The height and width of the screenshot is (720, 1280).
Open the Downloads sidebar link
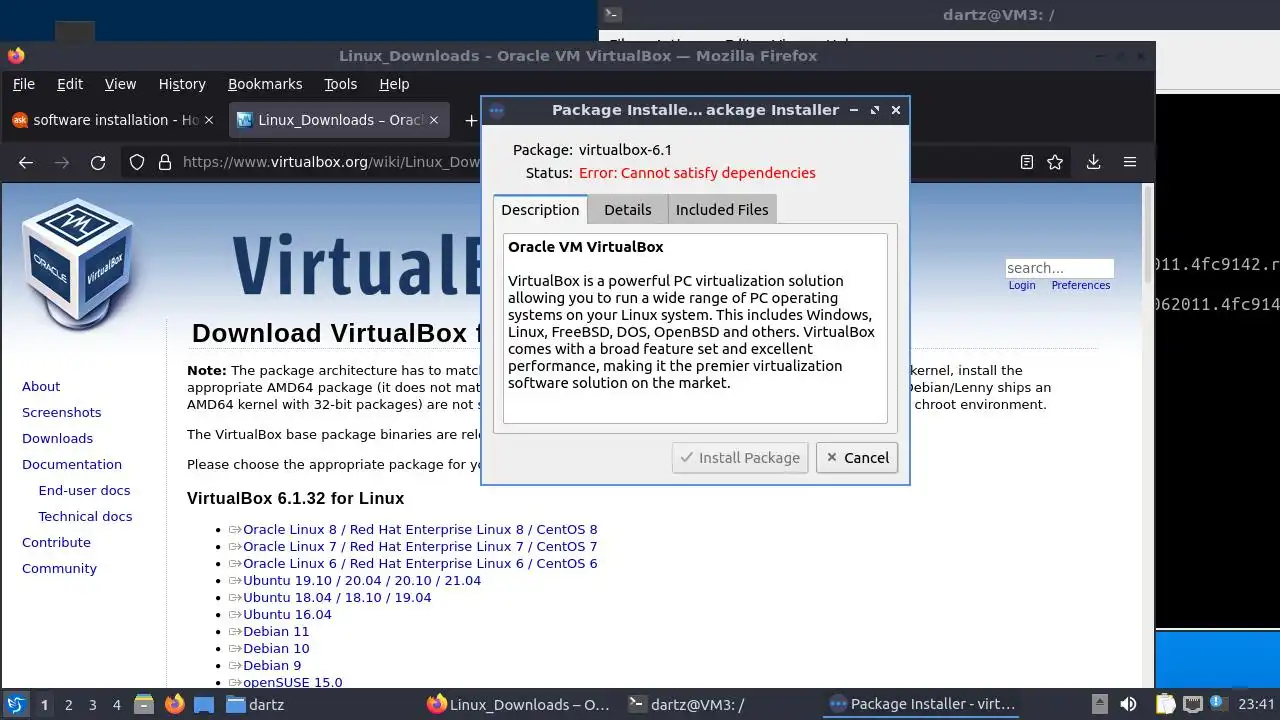tap(58, 438)
